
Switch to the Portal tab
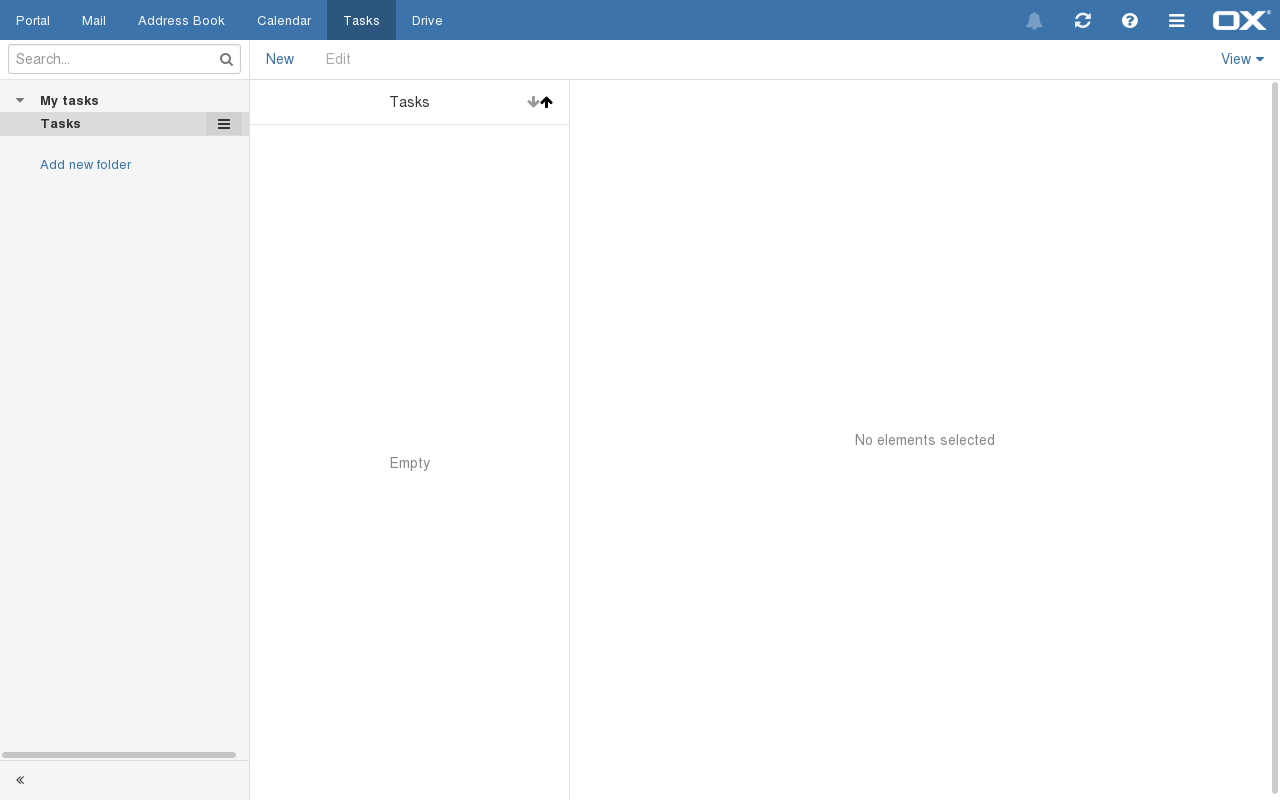(33, 20)
